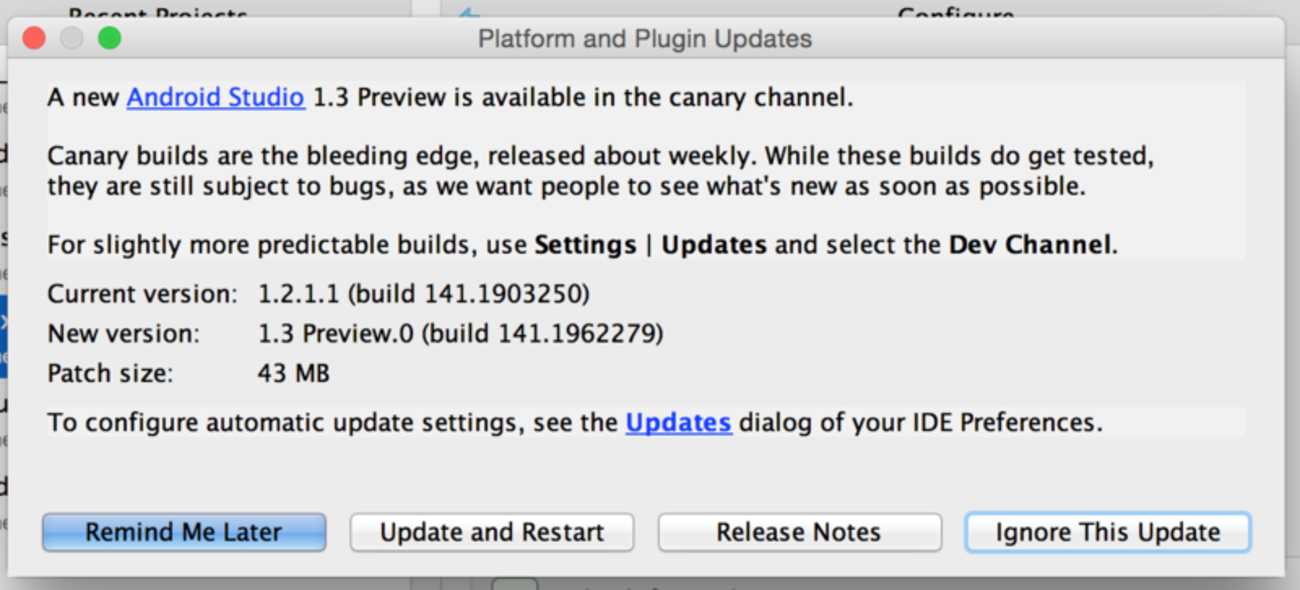This screenshot has width=1300, height=590.
Task: Follow the Android Studio hyperlink
Action: pos(215,98)
